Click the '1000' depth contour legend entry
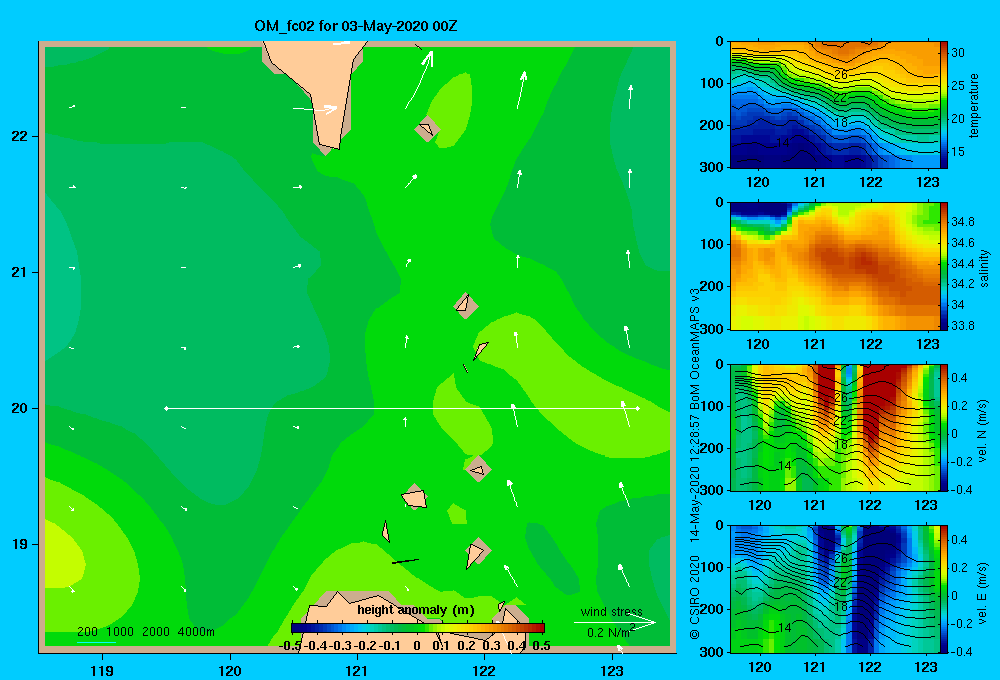This screenshot has height=680, width=1000. click(120, 632)
